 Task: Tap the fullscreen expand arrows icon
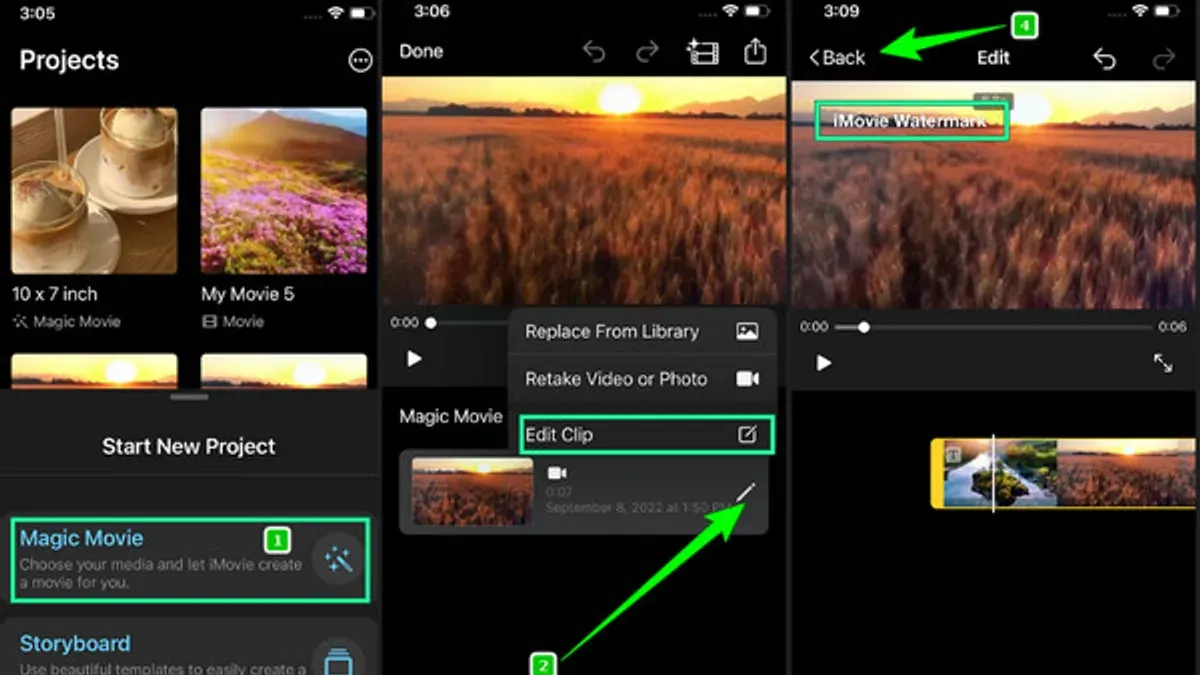pyautogui.click(x=1163, y=363)
